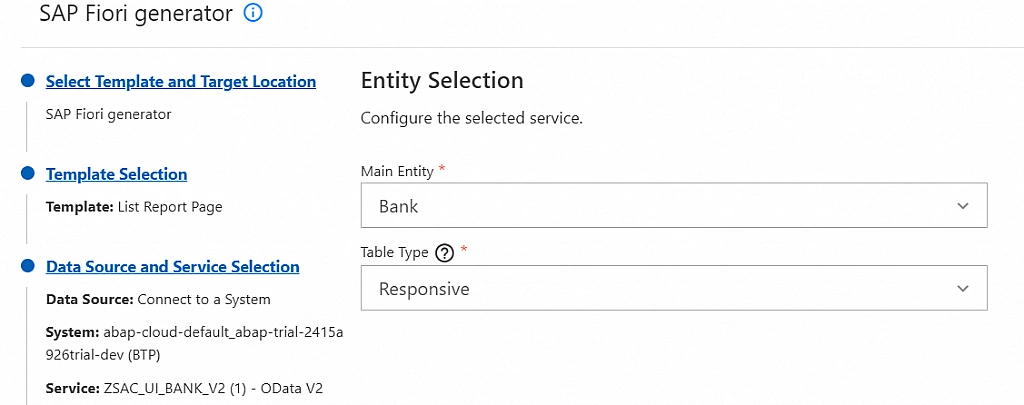Image resolution: width=1024 pixels, height=405 pixels.
Task: Click the info icon beside SAP Fiori generator title
Action: coord(253,13)
